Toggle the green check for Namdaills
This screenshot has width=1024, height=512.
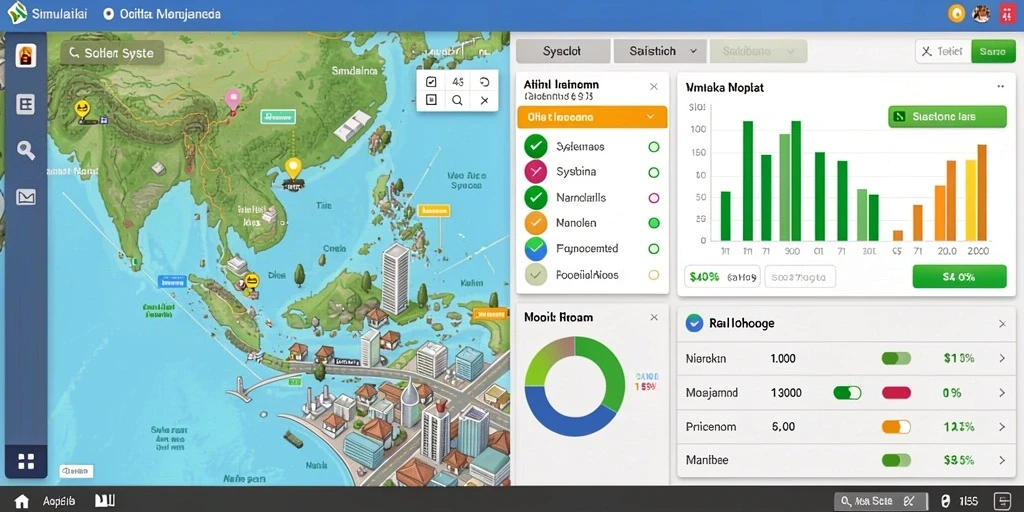(x=536, y=197)
